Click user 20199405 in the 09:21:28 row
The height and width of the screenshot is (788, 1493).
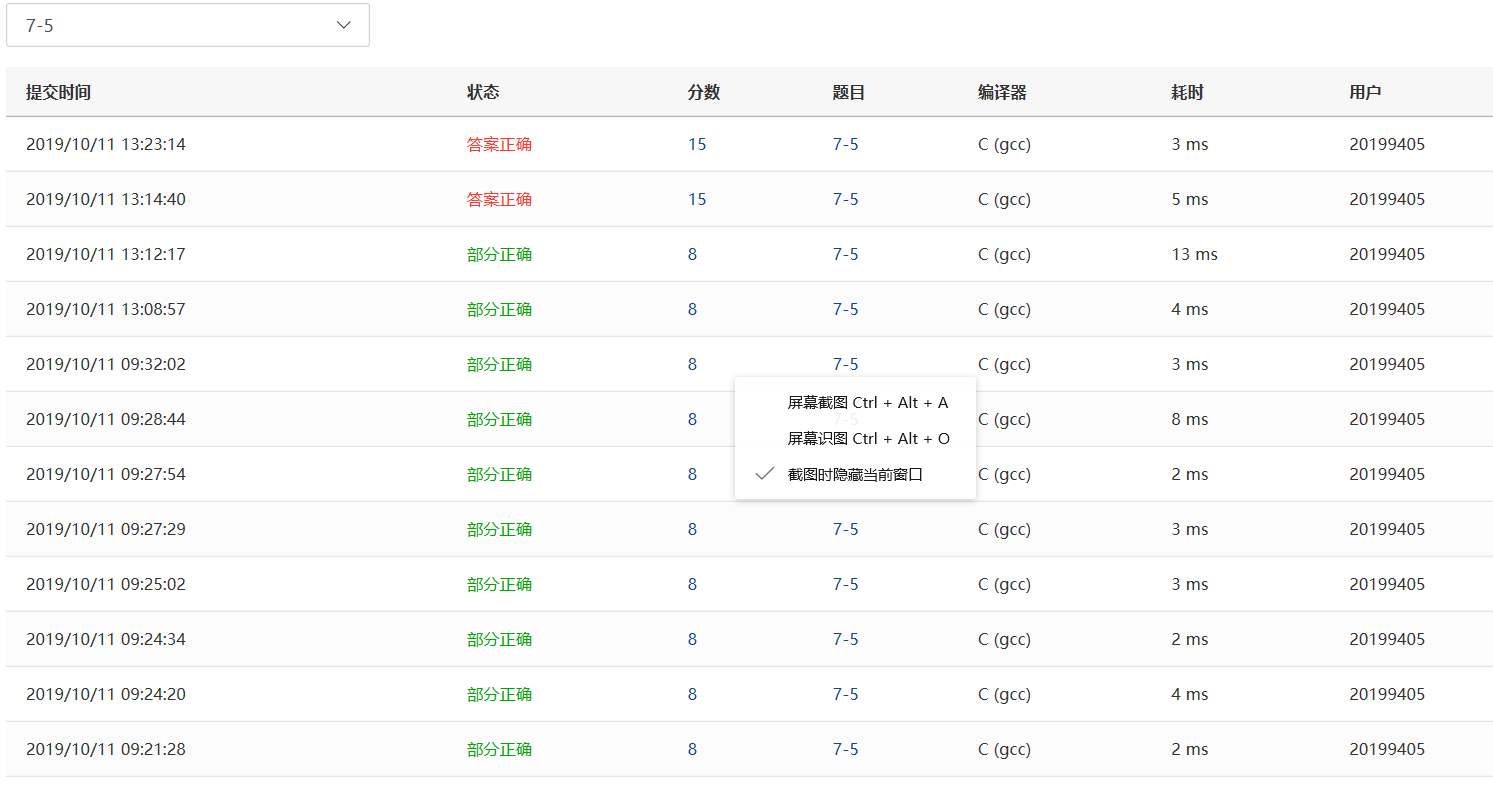tap(1387, 749)
